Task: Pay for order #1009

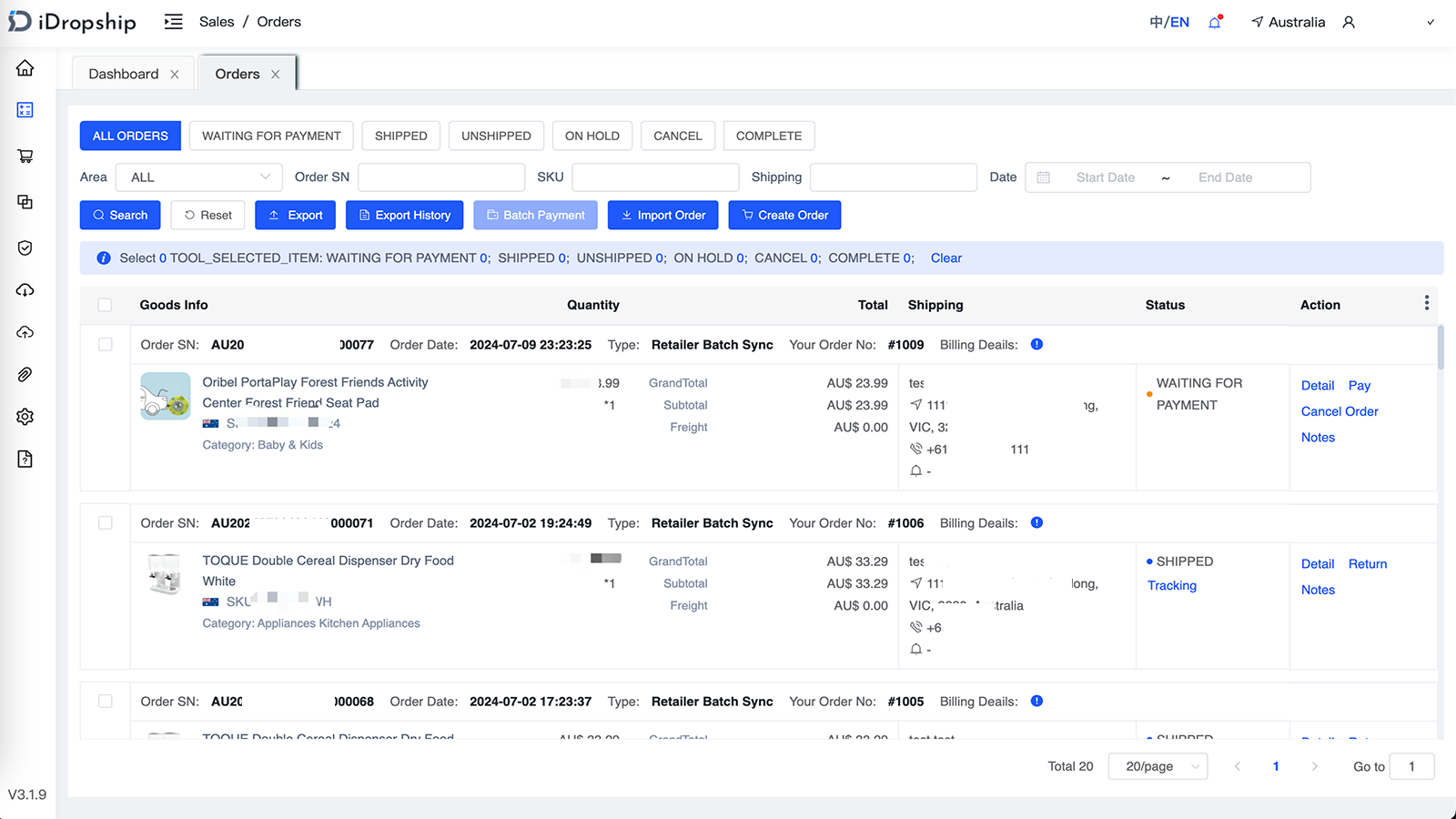Action: tap(1360, 386)
